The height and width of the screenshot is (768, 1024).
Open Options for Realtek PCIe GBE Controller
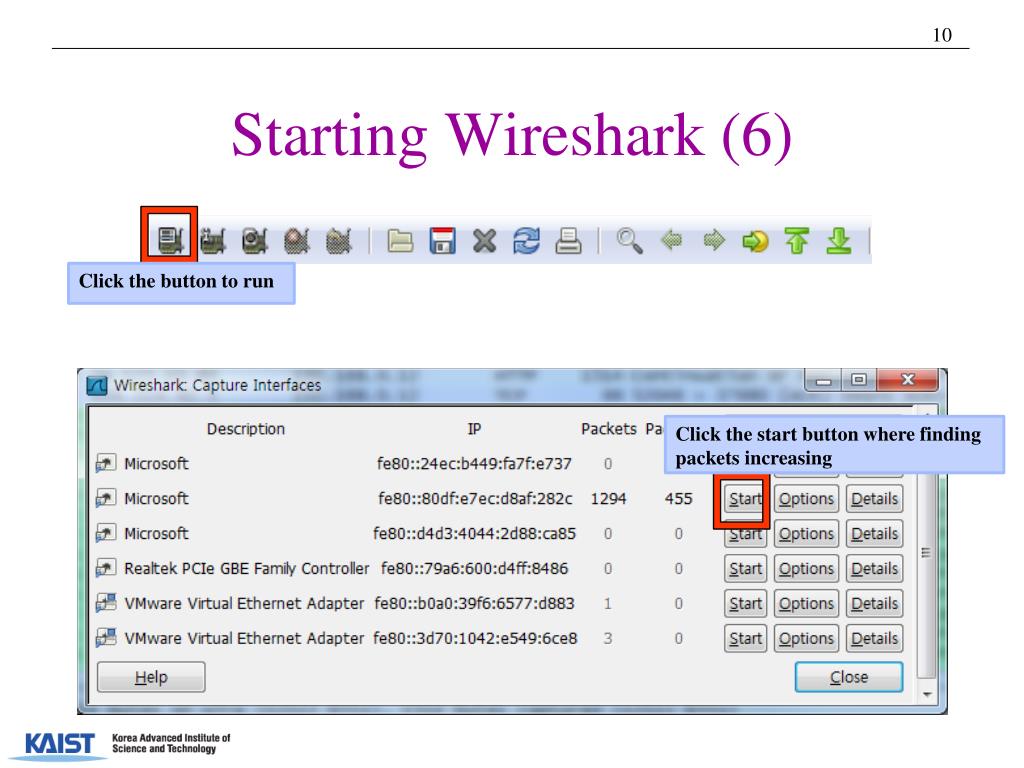click(x=807, y=569)
